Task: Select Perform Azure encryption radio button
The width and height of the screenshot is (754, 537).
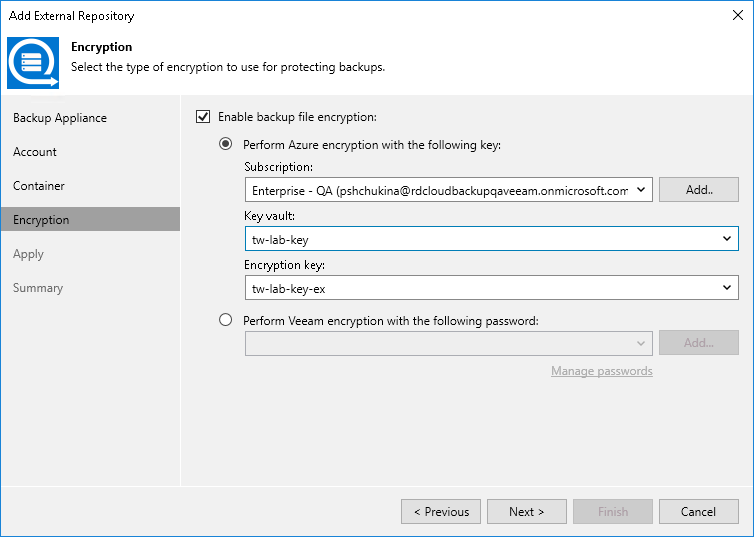Action: [x=226, y=144]
